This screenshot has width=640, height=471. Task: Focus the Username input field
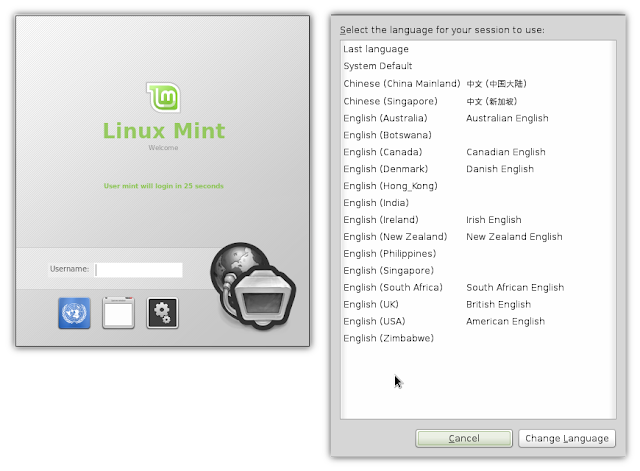tap(138, 269)
